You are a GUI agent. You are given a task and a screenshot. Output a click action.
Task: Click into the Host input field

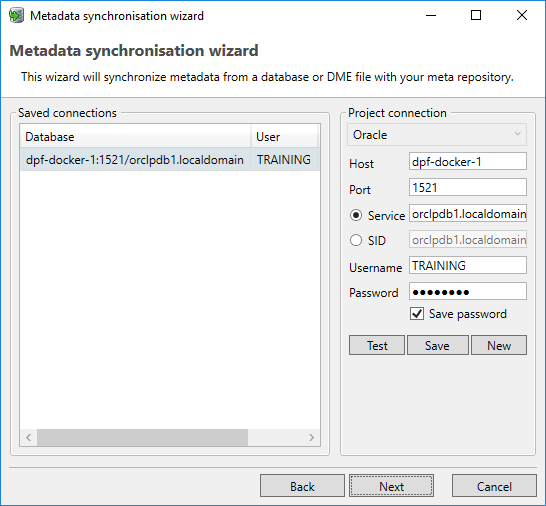[468, 161]
